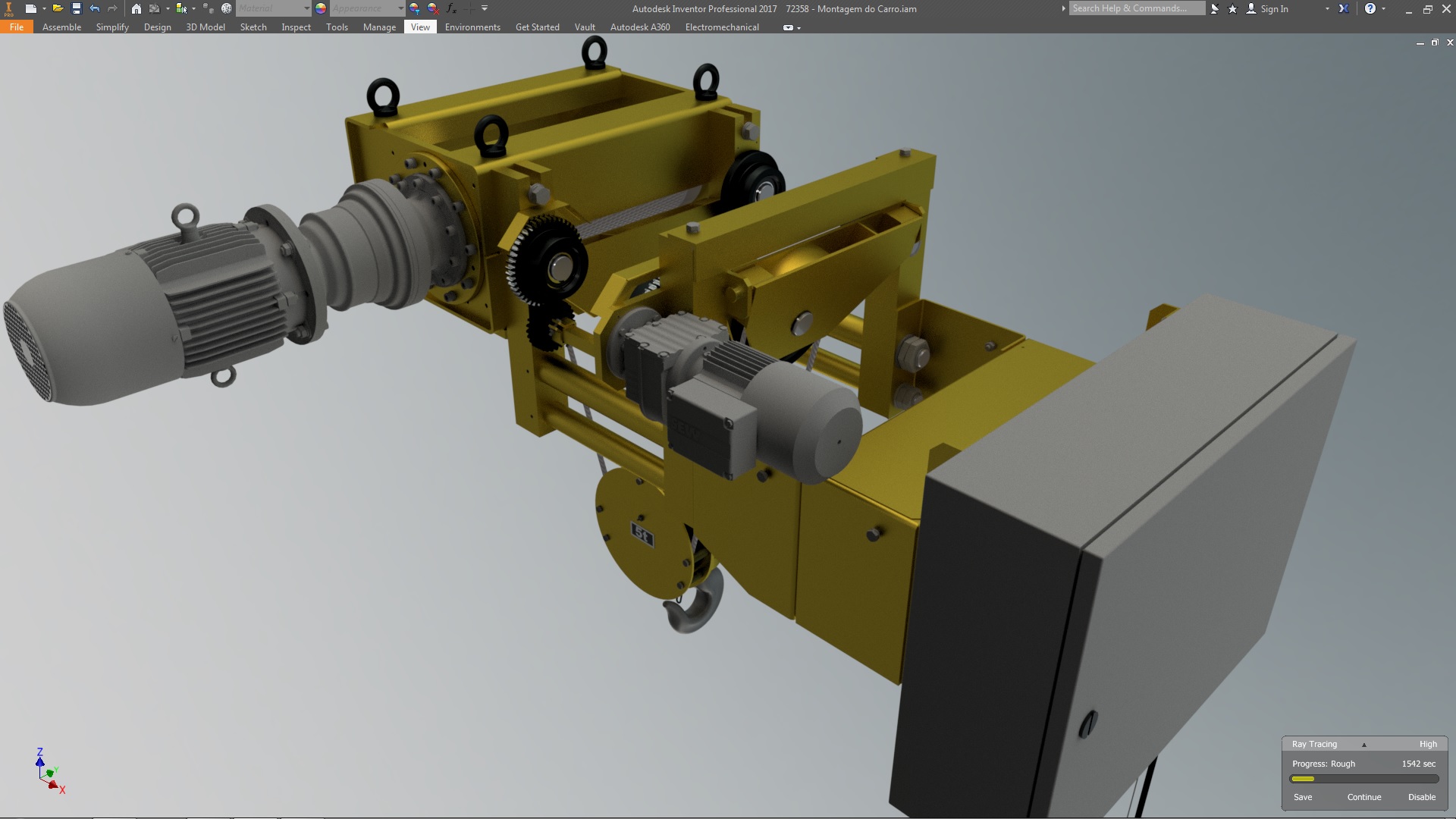Collapse the Ray Tracing panel arrow

click(x=1363, y=745)
